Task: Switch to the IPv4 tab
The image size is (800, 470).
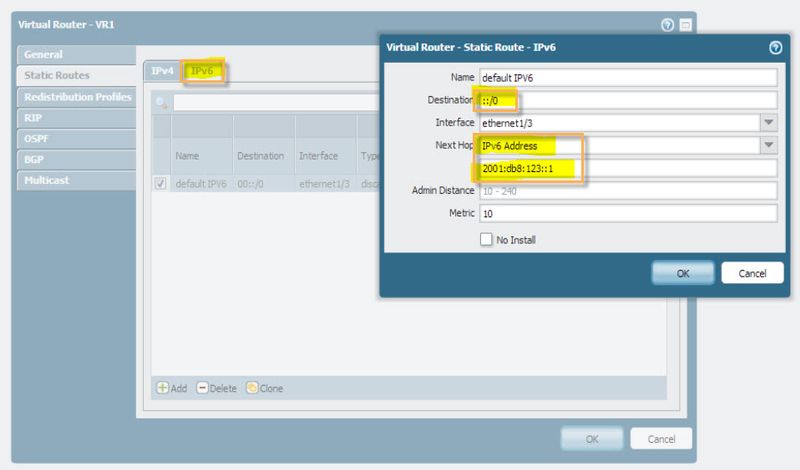Action: coord(162,71)
